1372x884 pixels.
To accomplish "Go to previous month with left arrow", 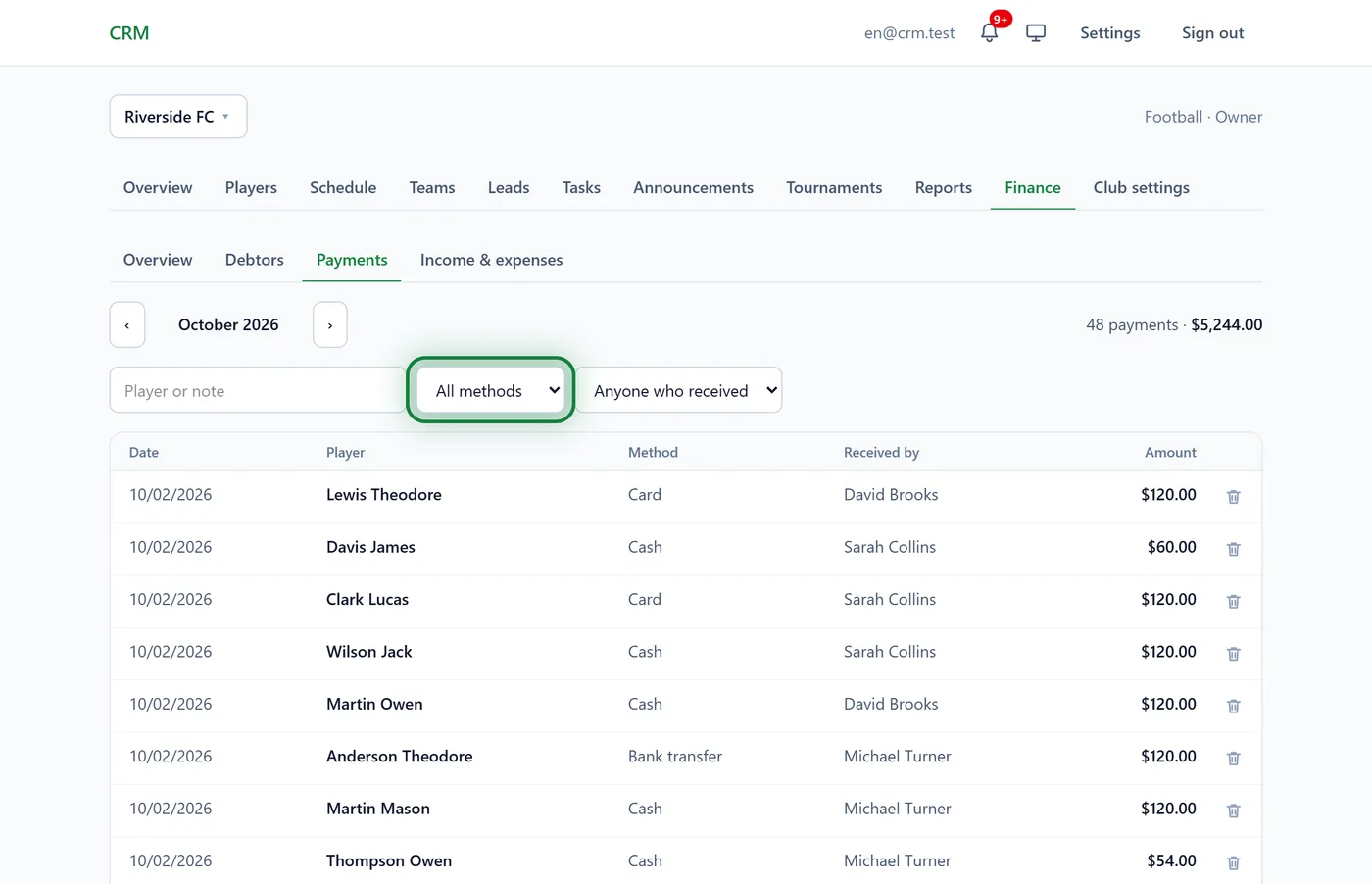I will click(x=127, y=324).
